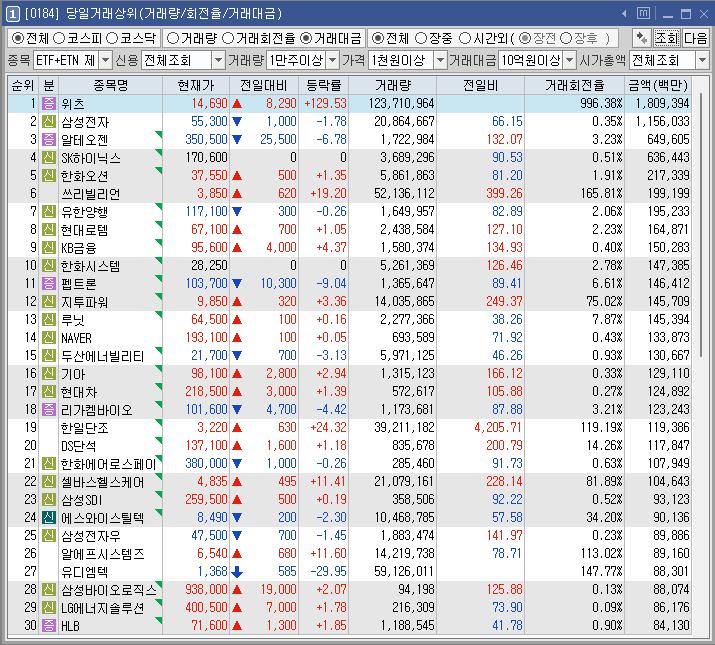Click the settings tool icon left of 조회
Screen dimensions: 715x645
pos(642,38)
